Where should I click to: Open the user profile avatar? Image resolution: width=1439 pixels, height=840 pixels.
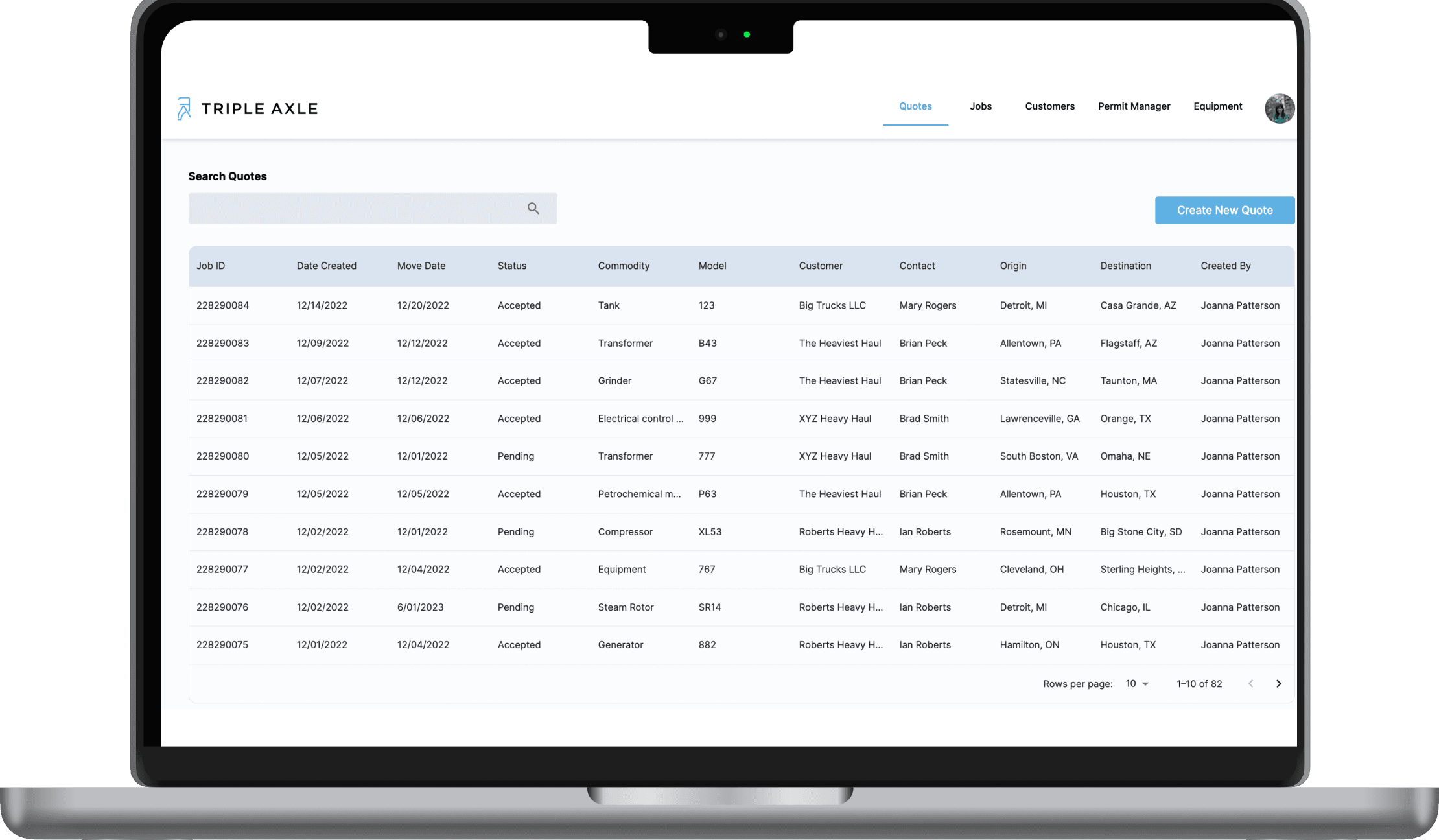coord(1279,108)
